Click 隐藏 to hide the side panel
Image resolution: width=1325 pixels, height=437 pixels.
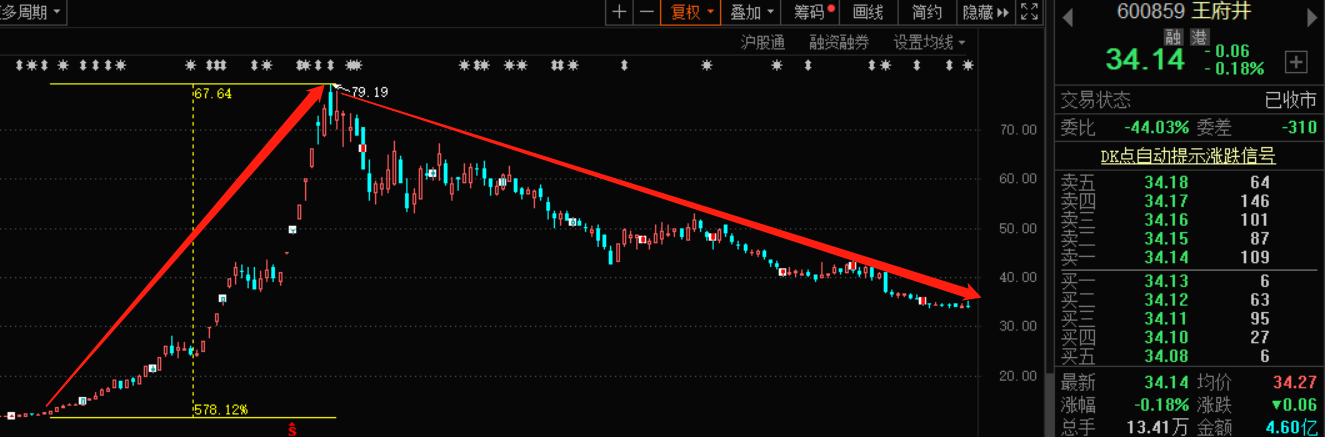point(985,12)
